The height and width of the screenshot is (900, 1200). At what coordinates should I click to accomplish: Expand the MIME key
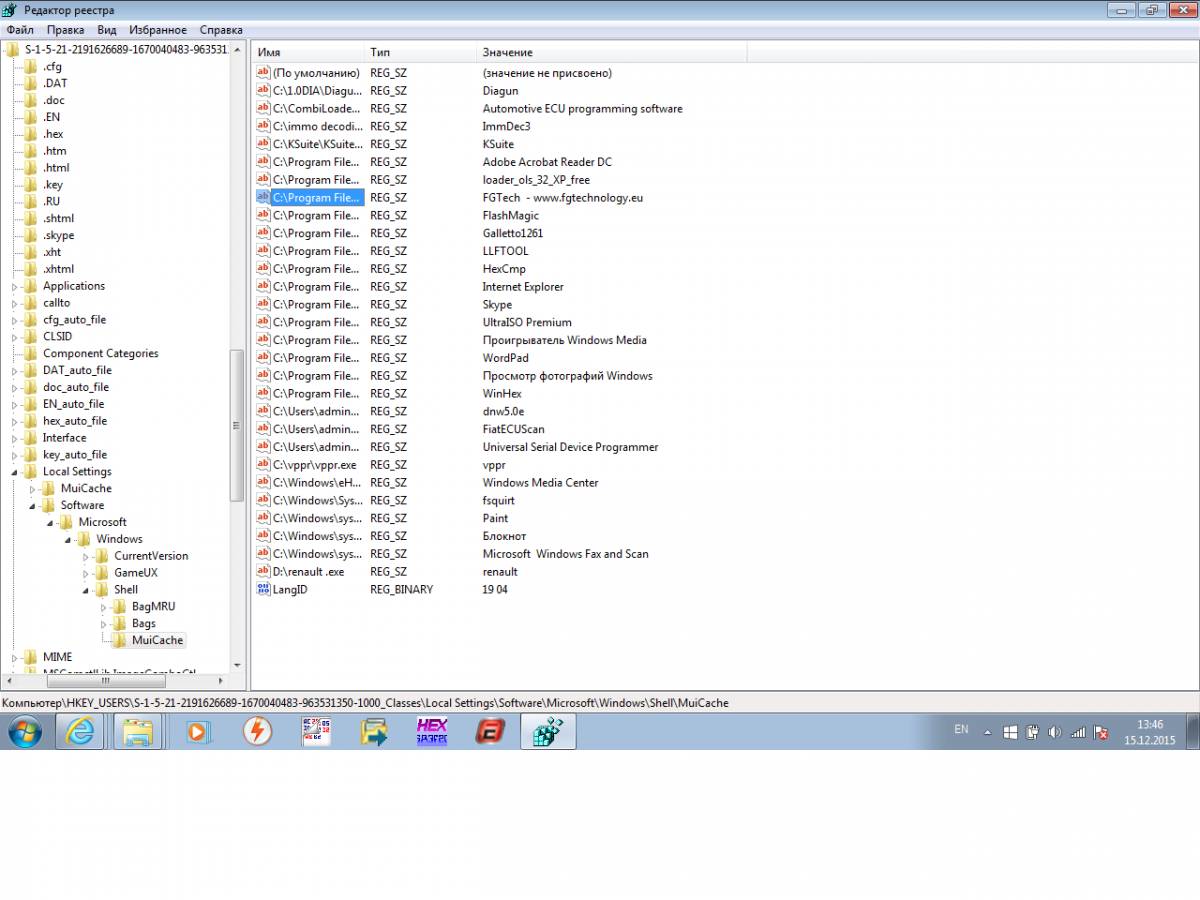tap(15, 657)
